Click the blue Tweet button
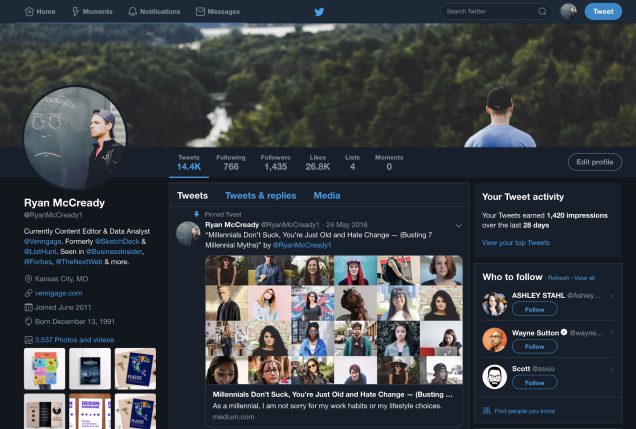This screenshot has height=429, width=636. [603, 11]
